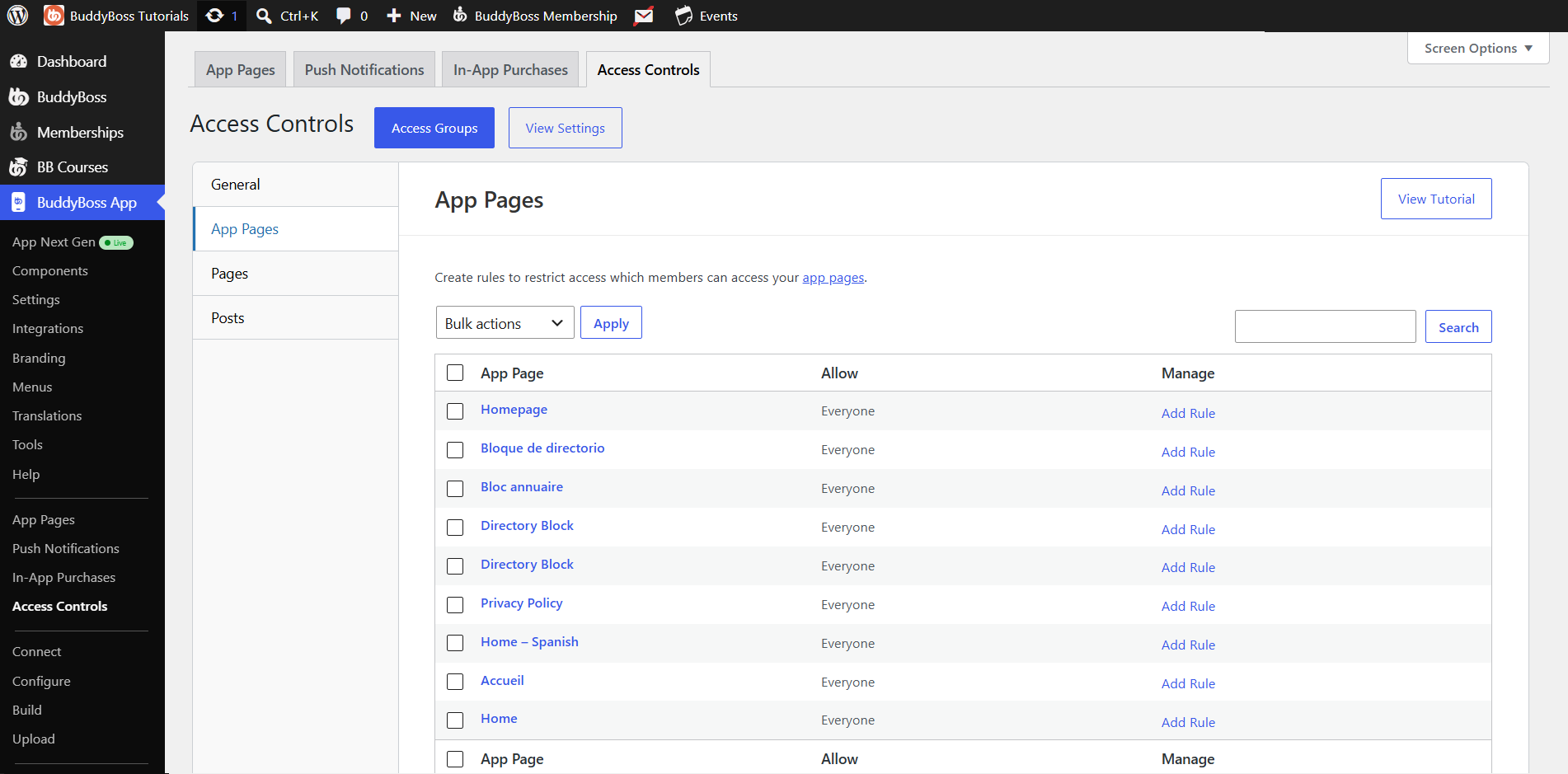The image size is (1568, 774).
Task: Expand Screen Options panel
Action: coord(1478,48)
